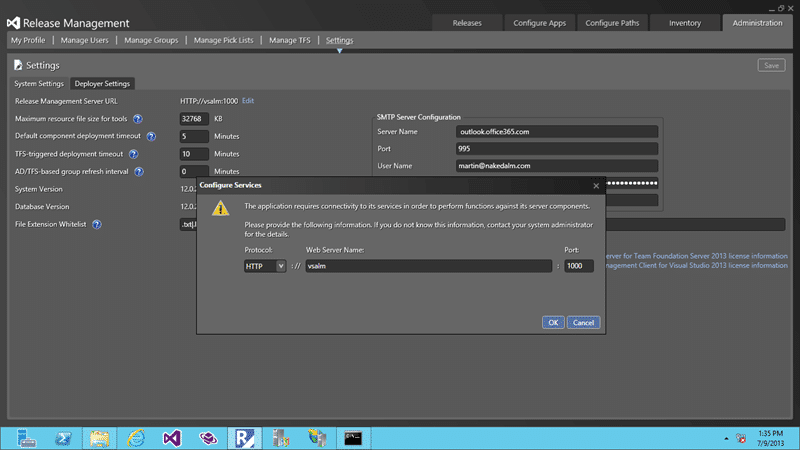This screenshot has width=800, height=450.
Task: Click the maximum resource file size field
Action: tap(194, 119)
